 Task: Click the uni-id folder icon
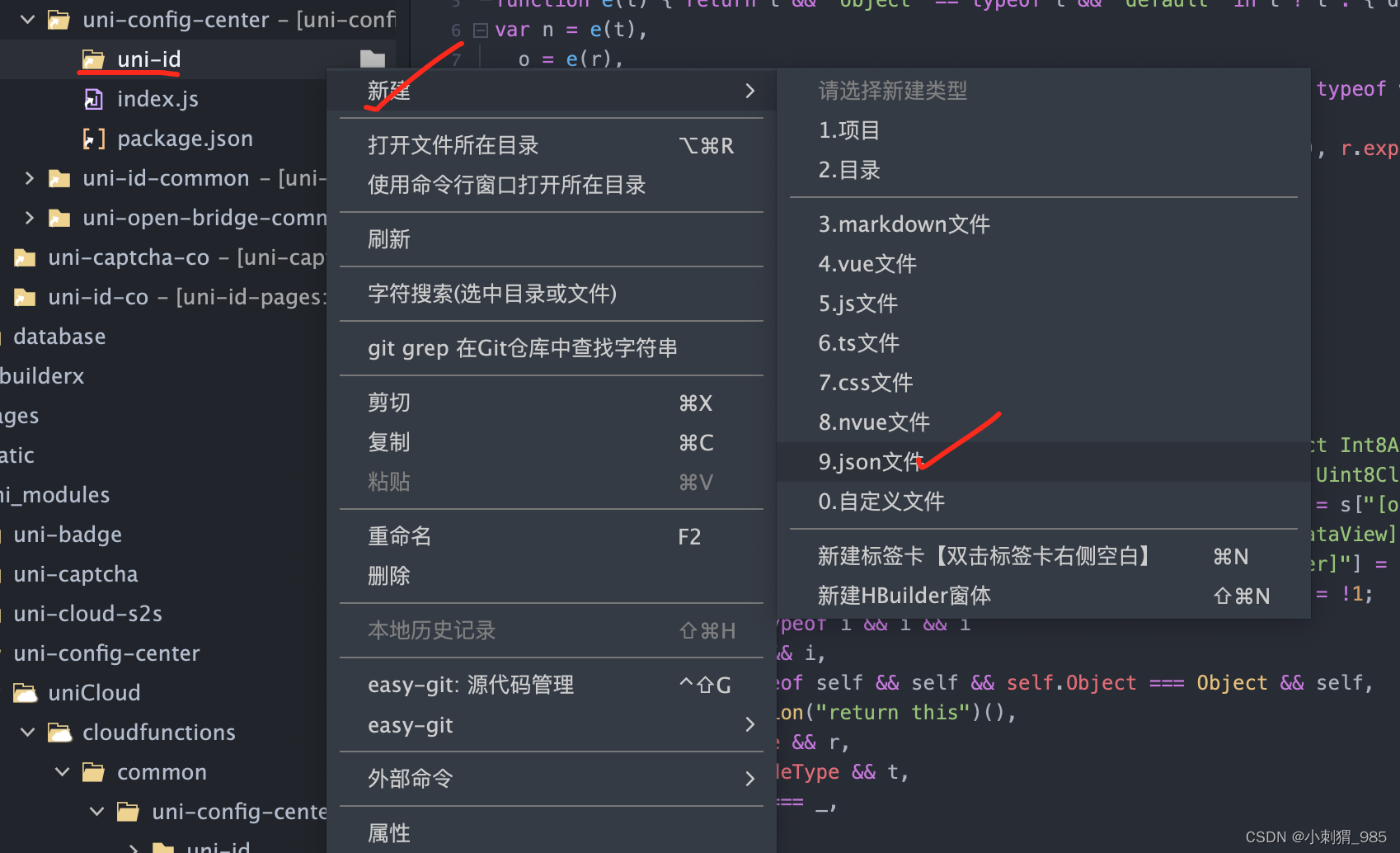point(93,59)
